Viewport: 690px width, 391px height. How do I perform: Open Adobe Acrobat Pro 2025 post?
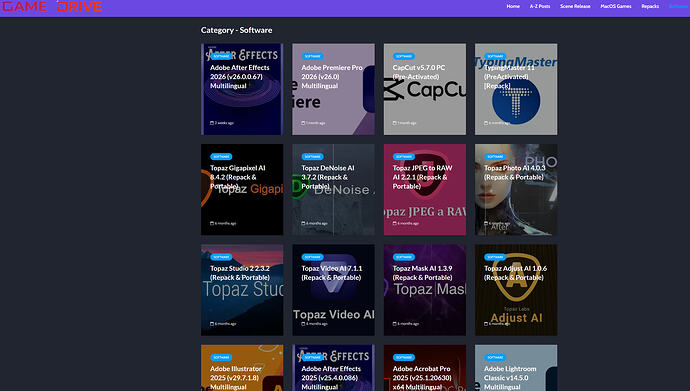[x=422, y=378]
